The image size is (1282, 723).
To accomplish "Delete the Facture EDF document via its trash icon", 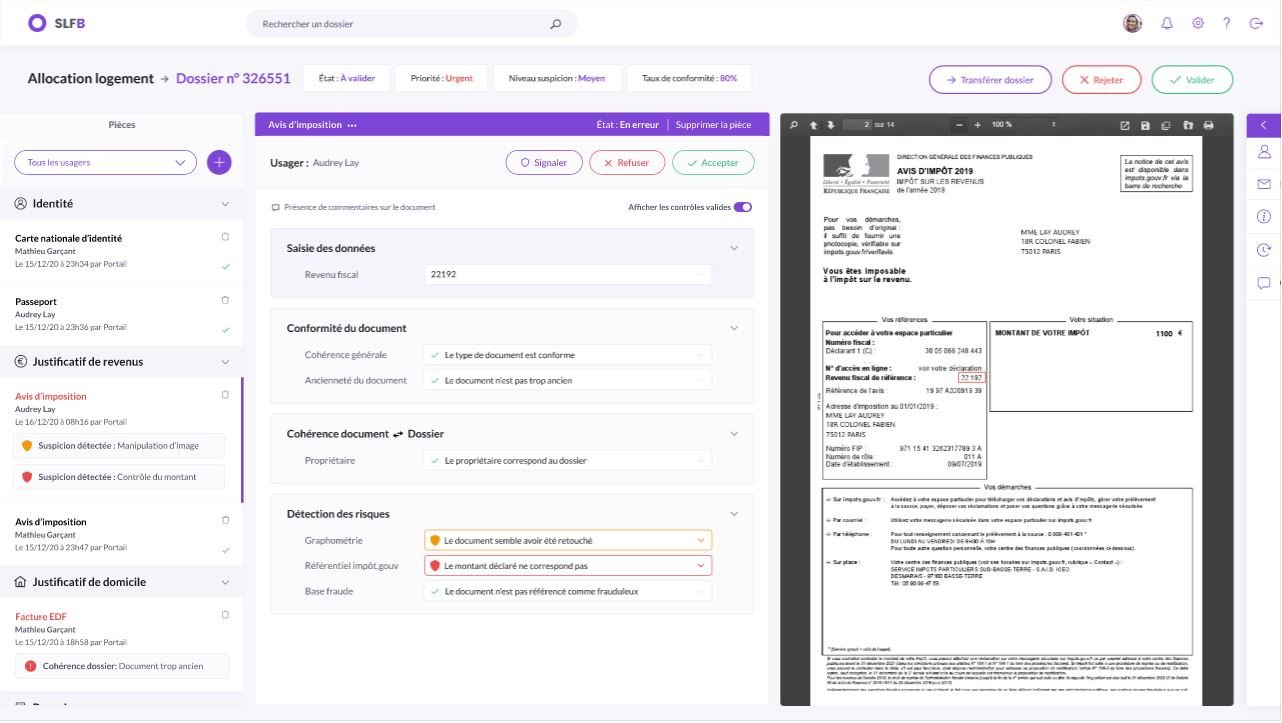I will tap(225, 615).
